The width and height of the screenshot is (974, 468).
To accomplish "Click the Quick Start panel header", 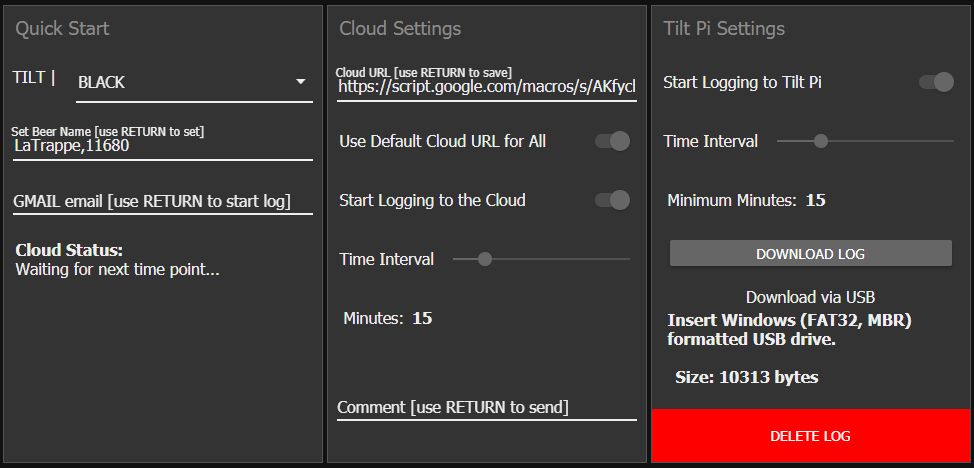I will click(x=62, y=29).
